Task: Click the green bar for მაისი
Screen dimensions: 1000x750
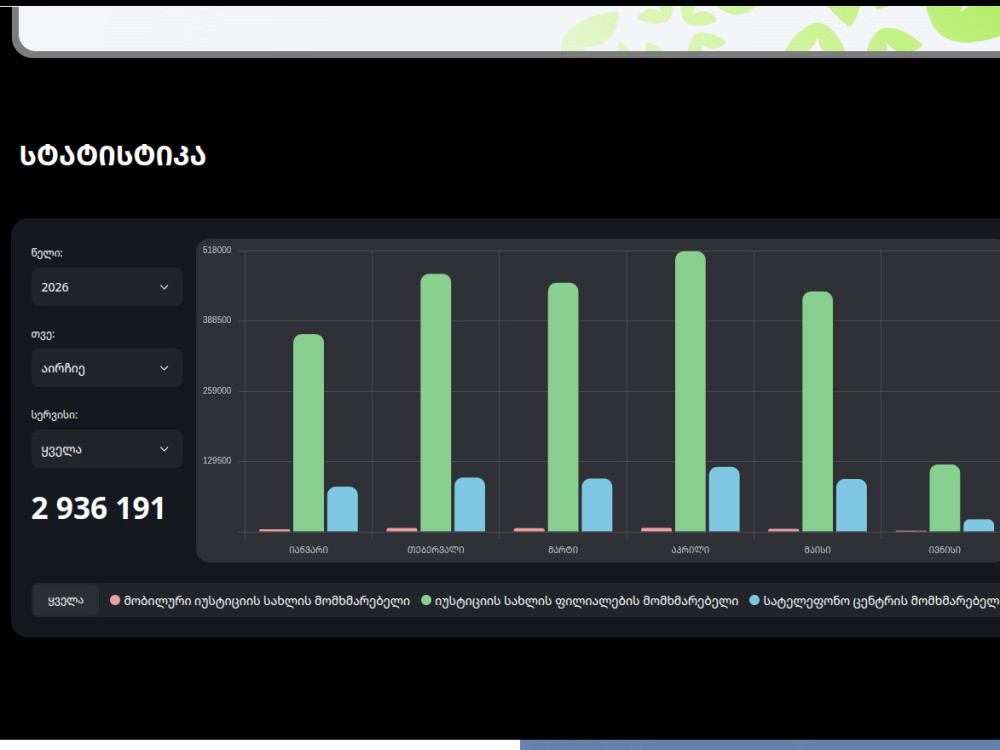Action: (818, 411)
